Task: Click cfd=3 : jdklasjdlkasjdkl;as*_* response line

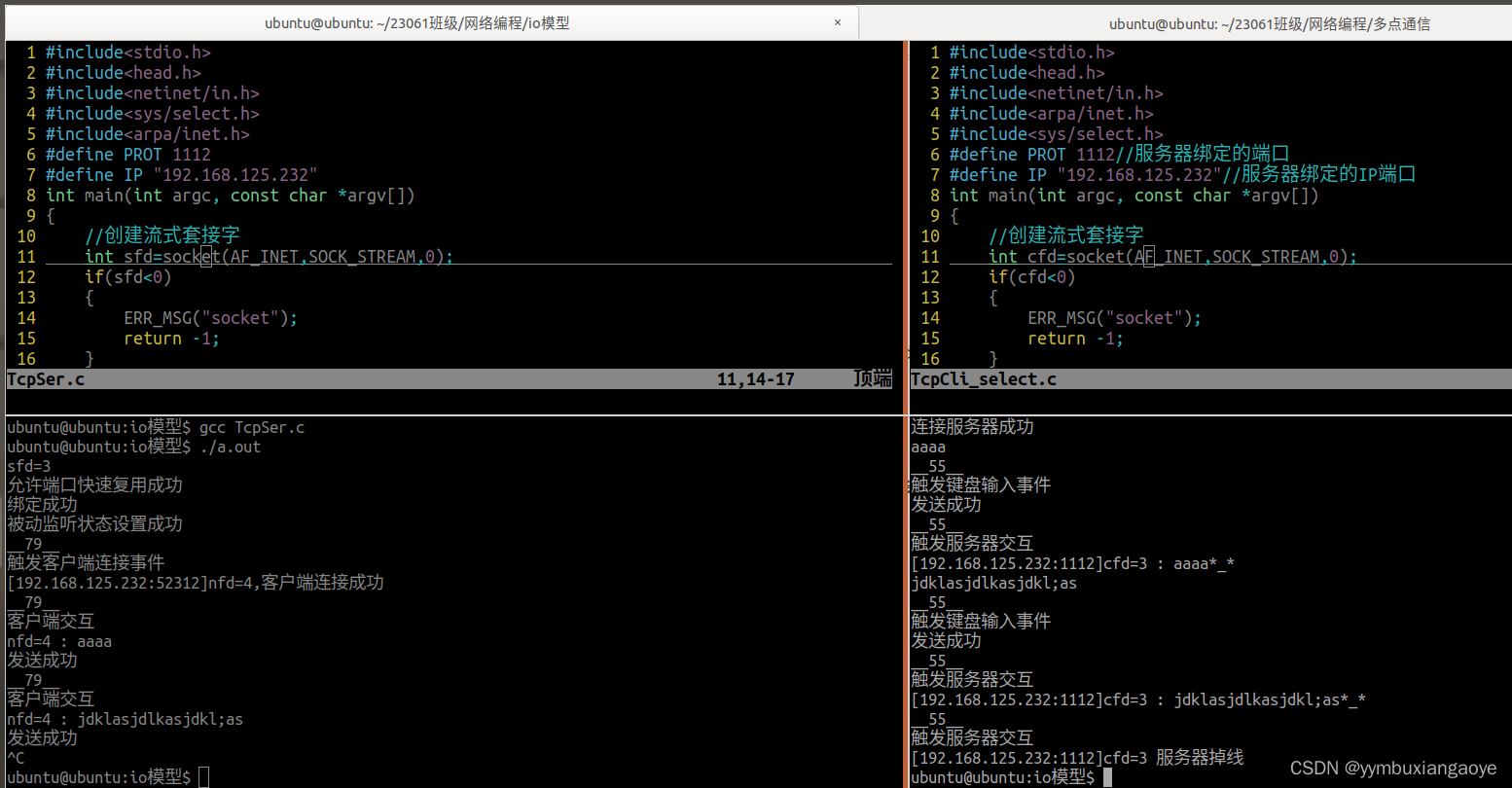Action: [x=1138, y=699]
